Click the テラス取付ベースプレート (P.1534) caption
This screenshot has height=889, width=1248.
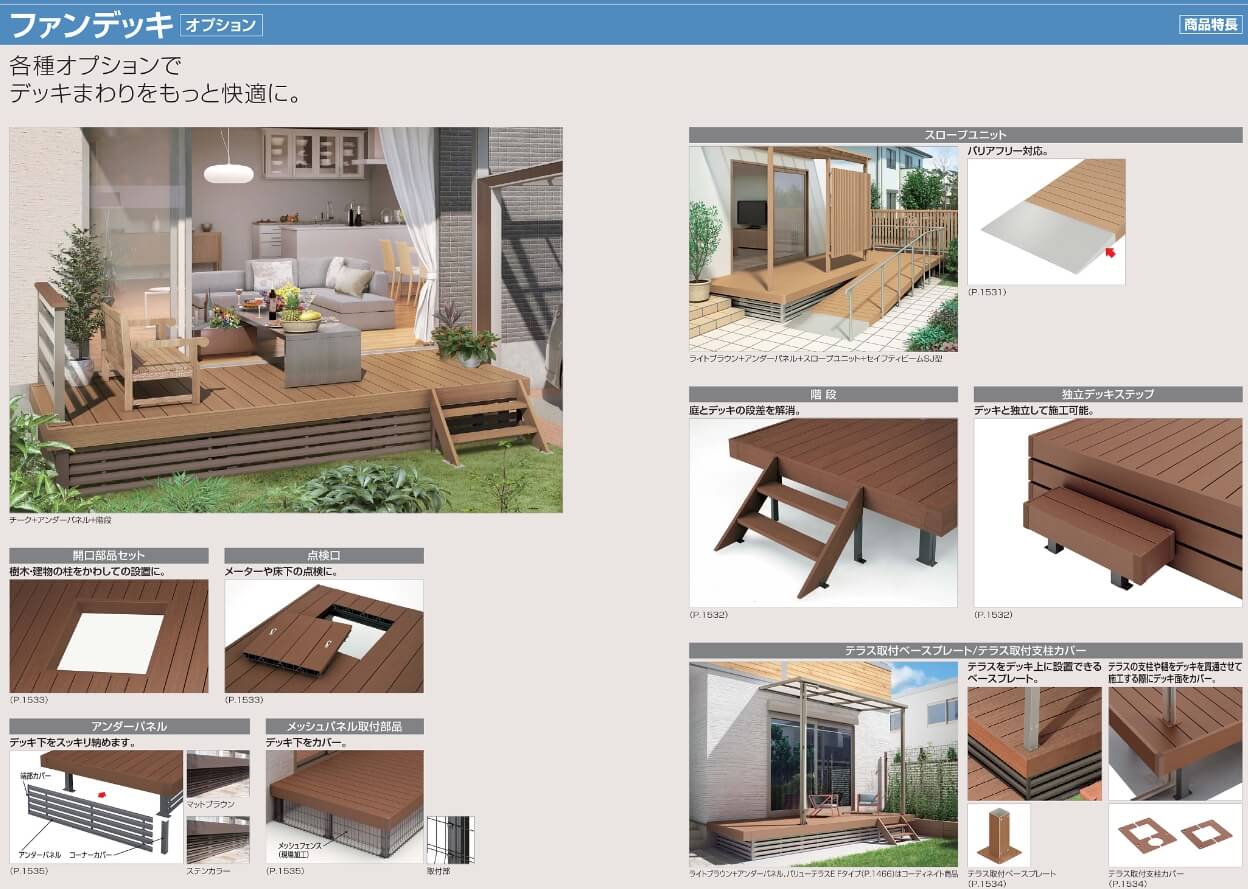1012,878
